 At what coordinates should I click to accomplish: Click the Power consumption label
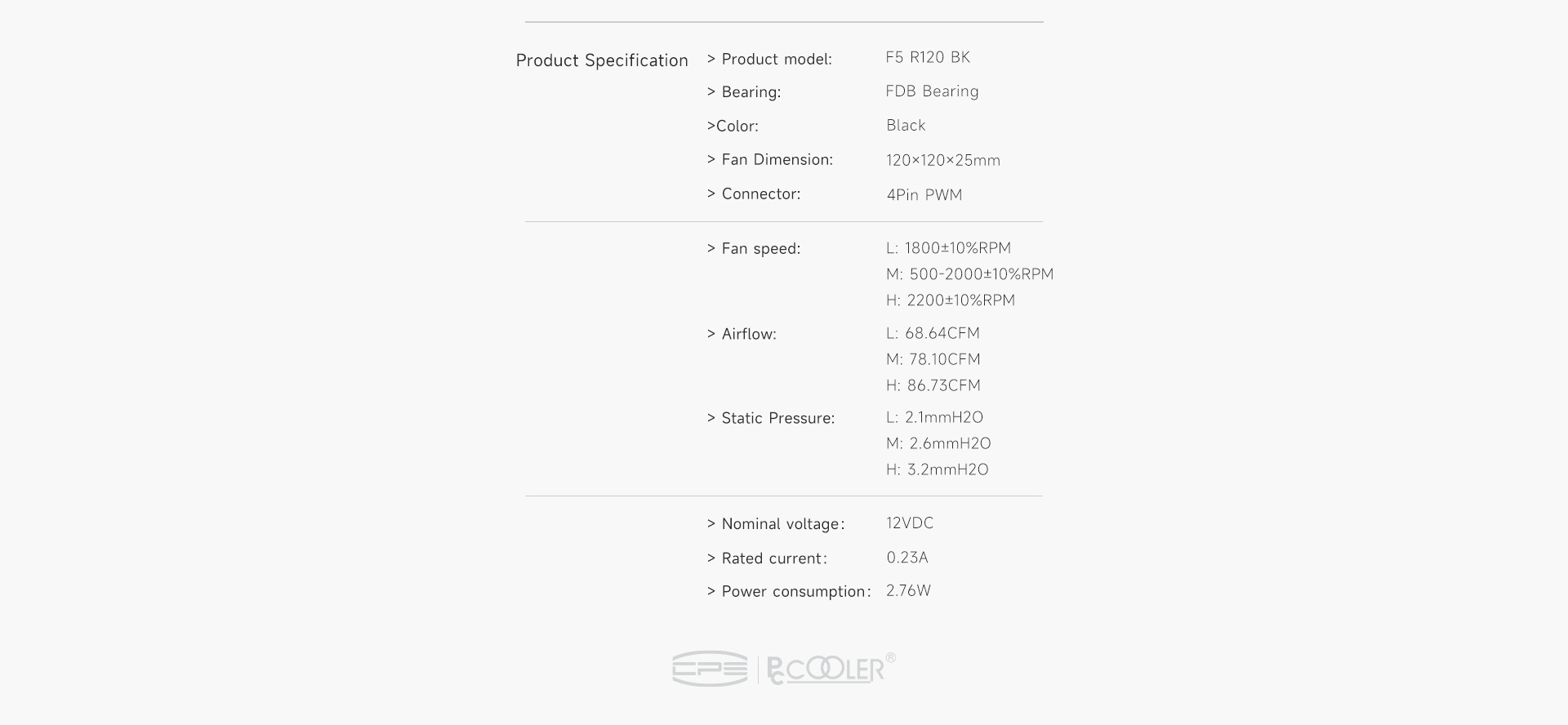coord(788,592)
